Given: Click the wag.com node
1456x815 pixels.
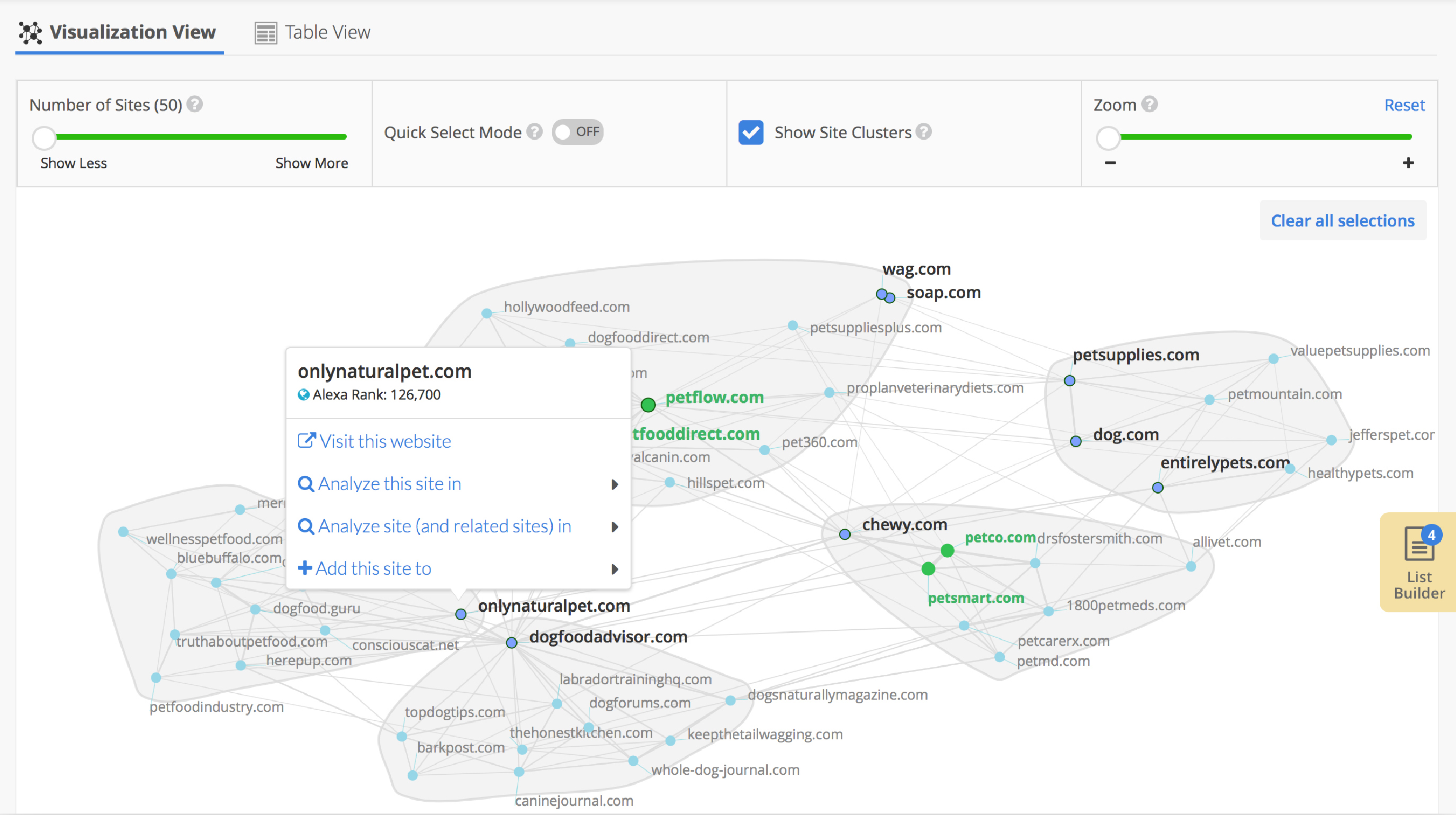Looking at the screenshot, I should (881, 294).
